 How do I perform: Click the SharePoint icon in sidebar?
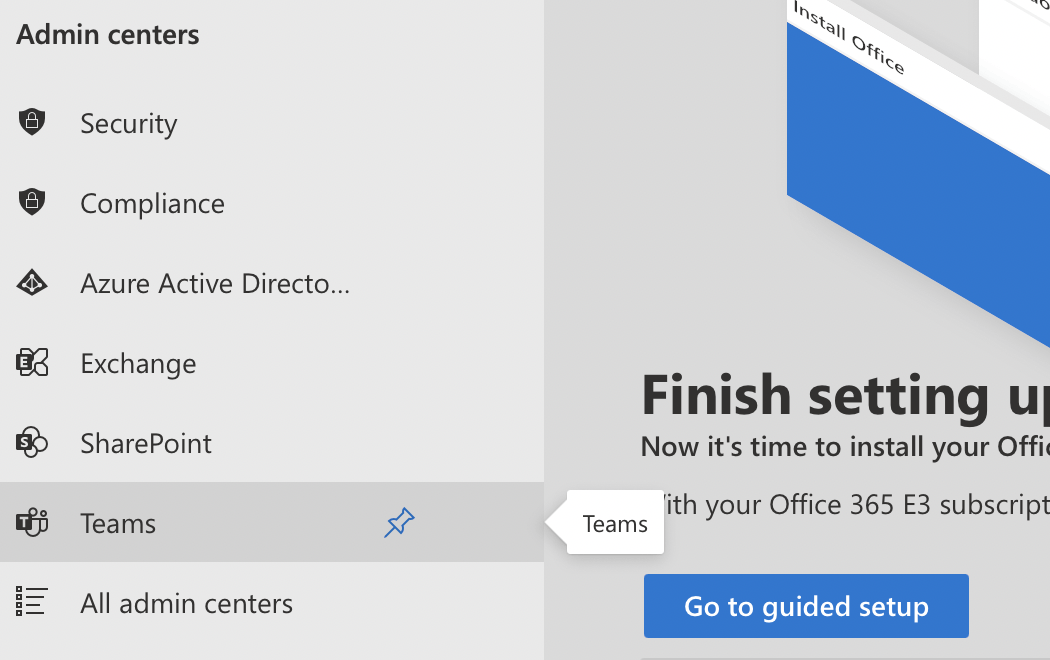click(32, 443)
